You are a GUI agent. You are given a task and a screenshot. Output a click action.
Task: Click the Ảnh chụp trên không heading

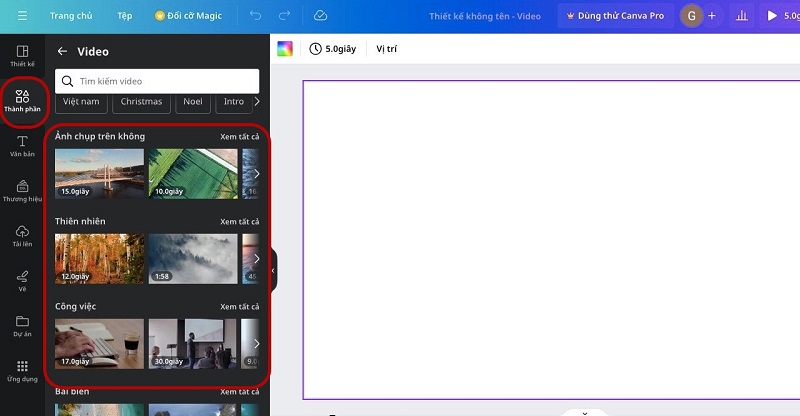[x=100, y=136]
